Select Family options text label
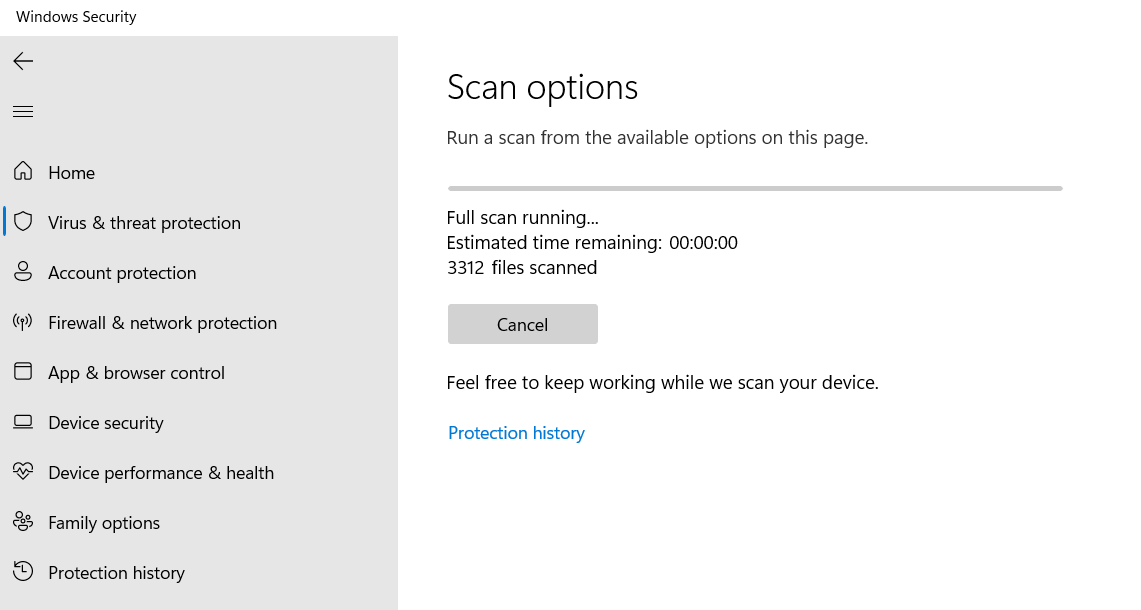Screen dimensions: 1141x610 104,523
